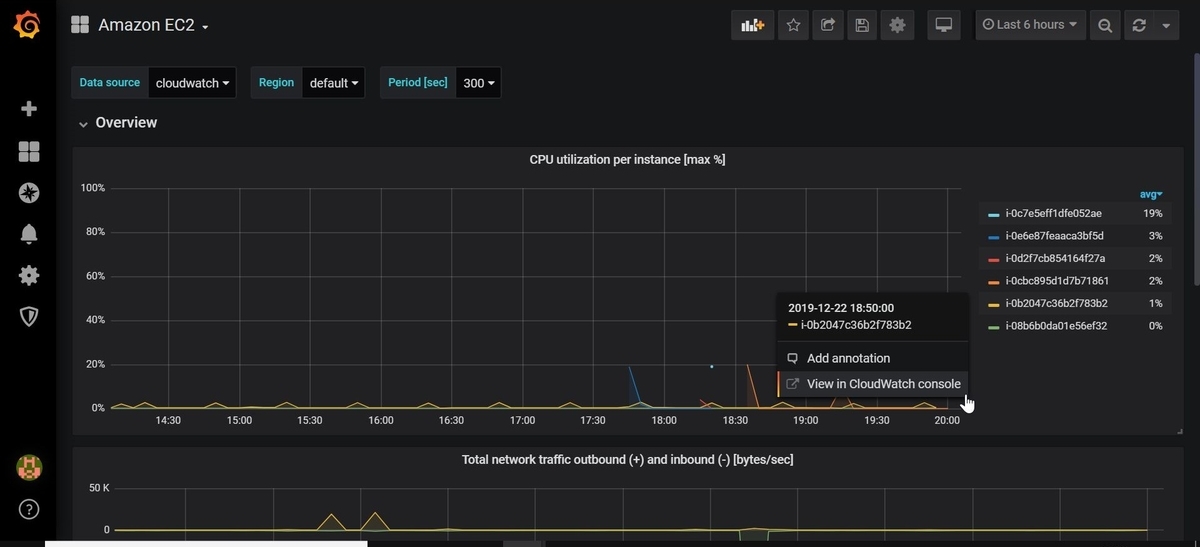Screen dimensions: 1200x547
Task: Toggle series i-0e6e87feaaca3bf5d in legend
Action: tap(1054, 236)
